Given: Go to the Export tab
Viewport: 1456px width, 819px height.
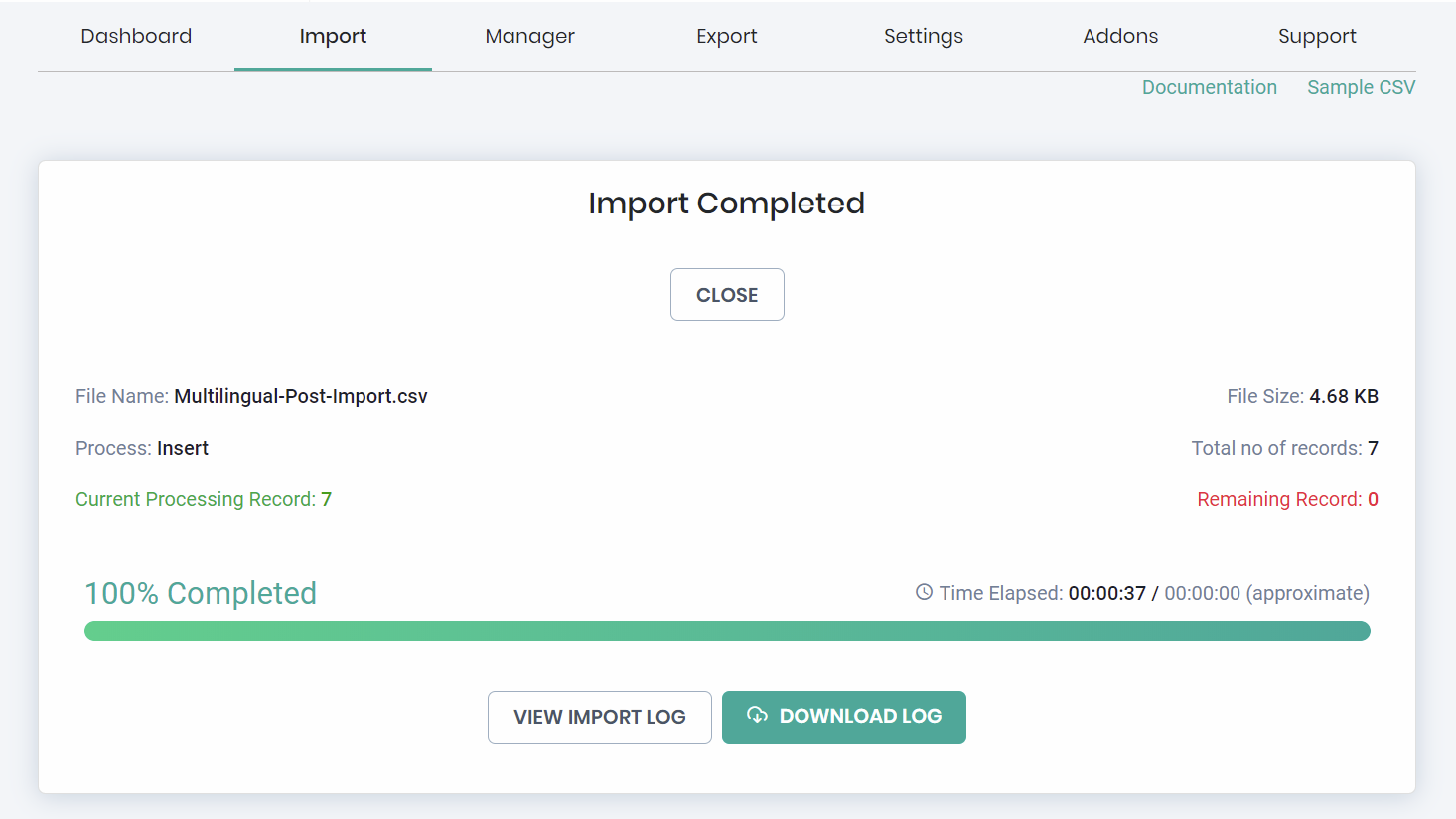Looking at the screenshot, I should (x=726, y=36).
